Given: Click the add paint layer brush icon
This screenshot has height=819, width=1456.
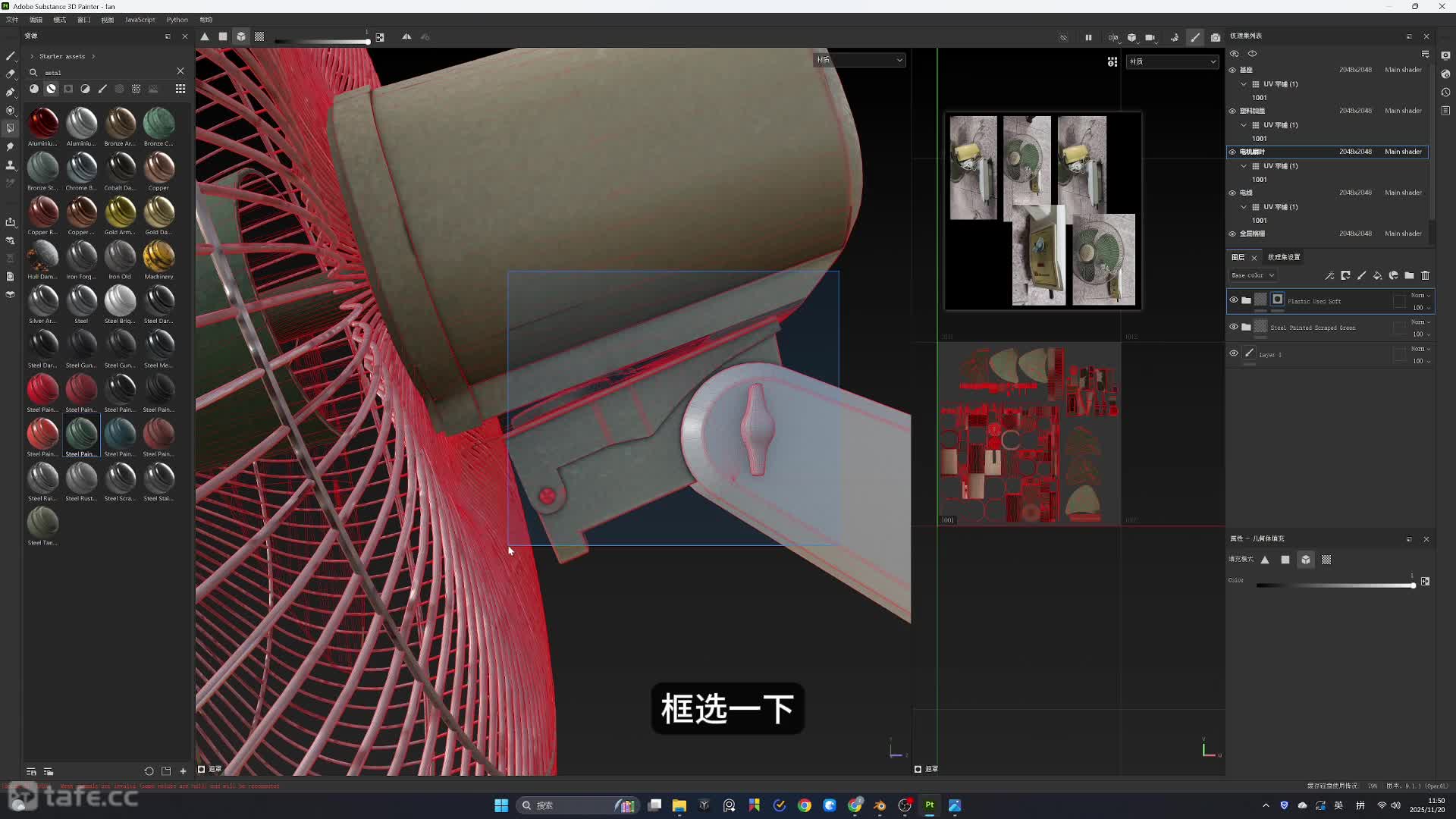Looking at the screenshot, I should click(1361, 275).
